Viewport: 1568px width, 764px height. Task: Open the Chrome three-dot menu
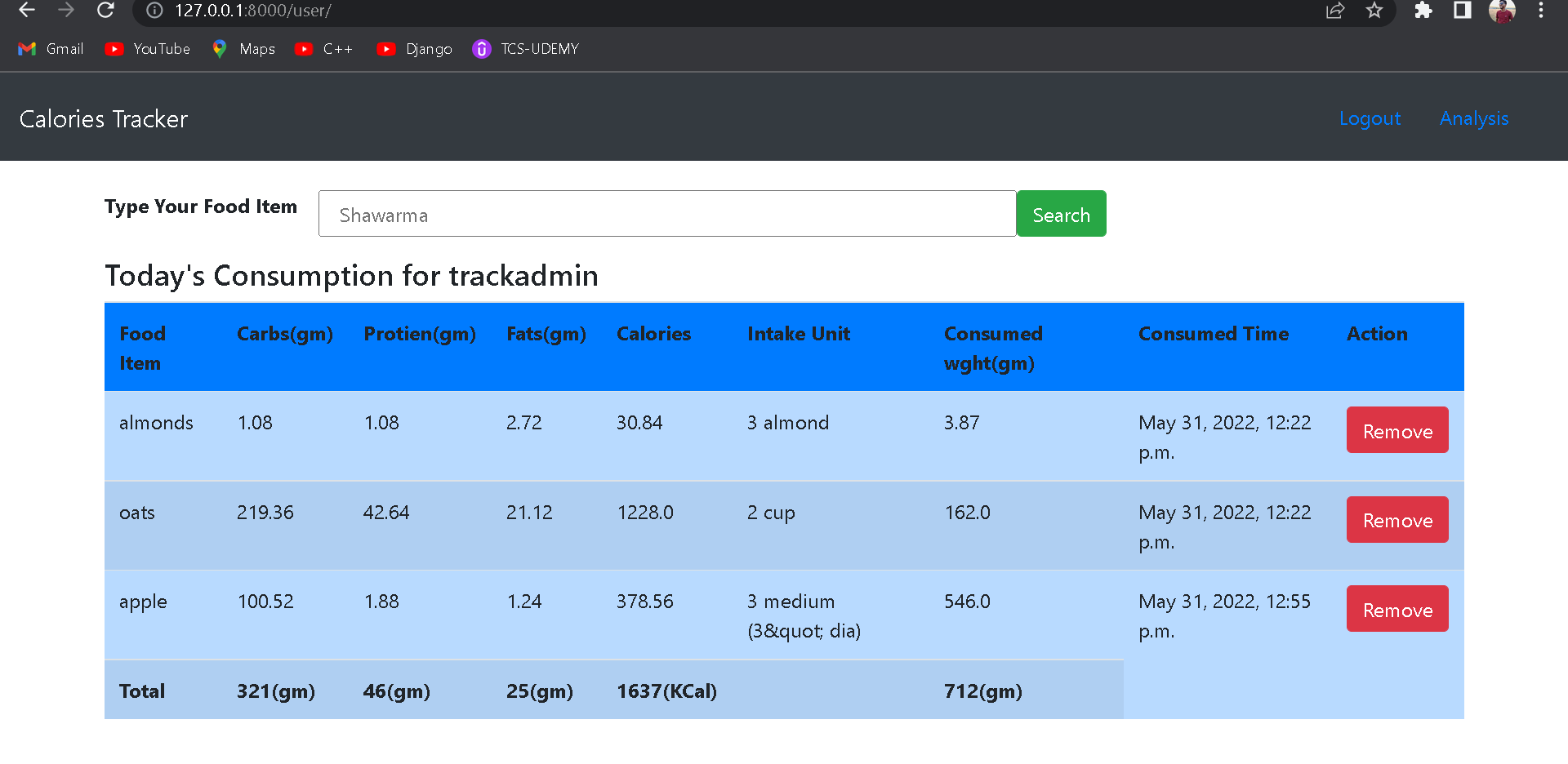coord(1541,11)
